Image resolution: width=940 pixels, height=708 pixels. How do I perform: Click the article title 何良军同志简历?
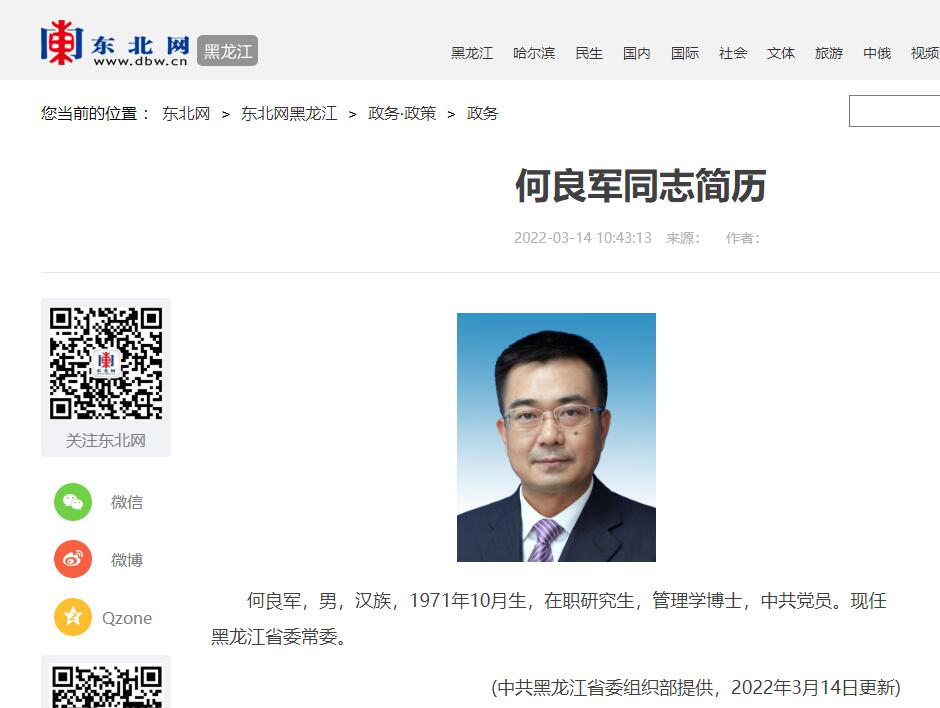[x=640, y=186]
